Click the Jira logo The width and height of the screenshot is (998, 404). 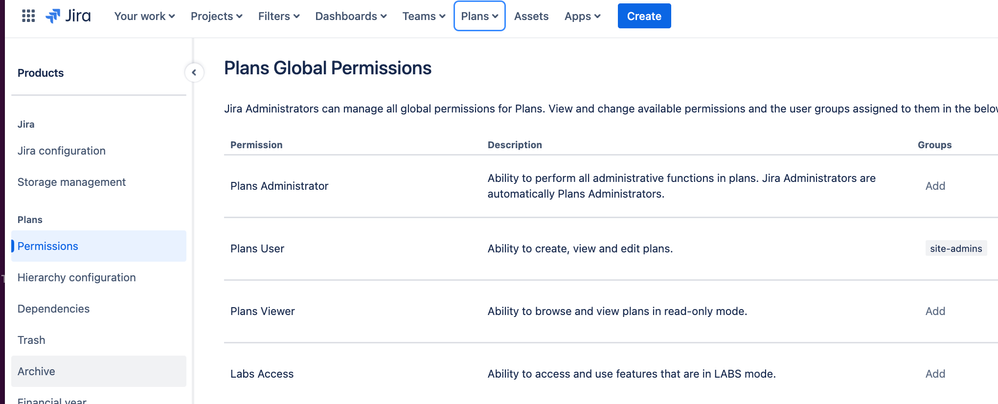68,16
